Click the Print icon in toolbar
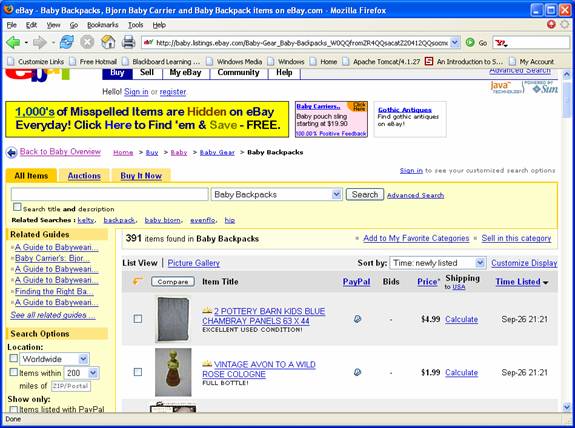Screen dimensions: 575x428 [x=129, y=42]
